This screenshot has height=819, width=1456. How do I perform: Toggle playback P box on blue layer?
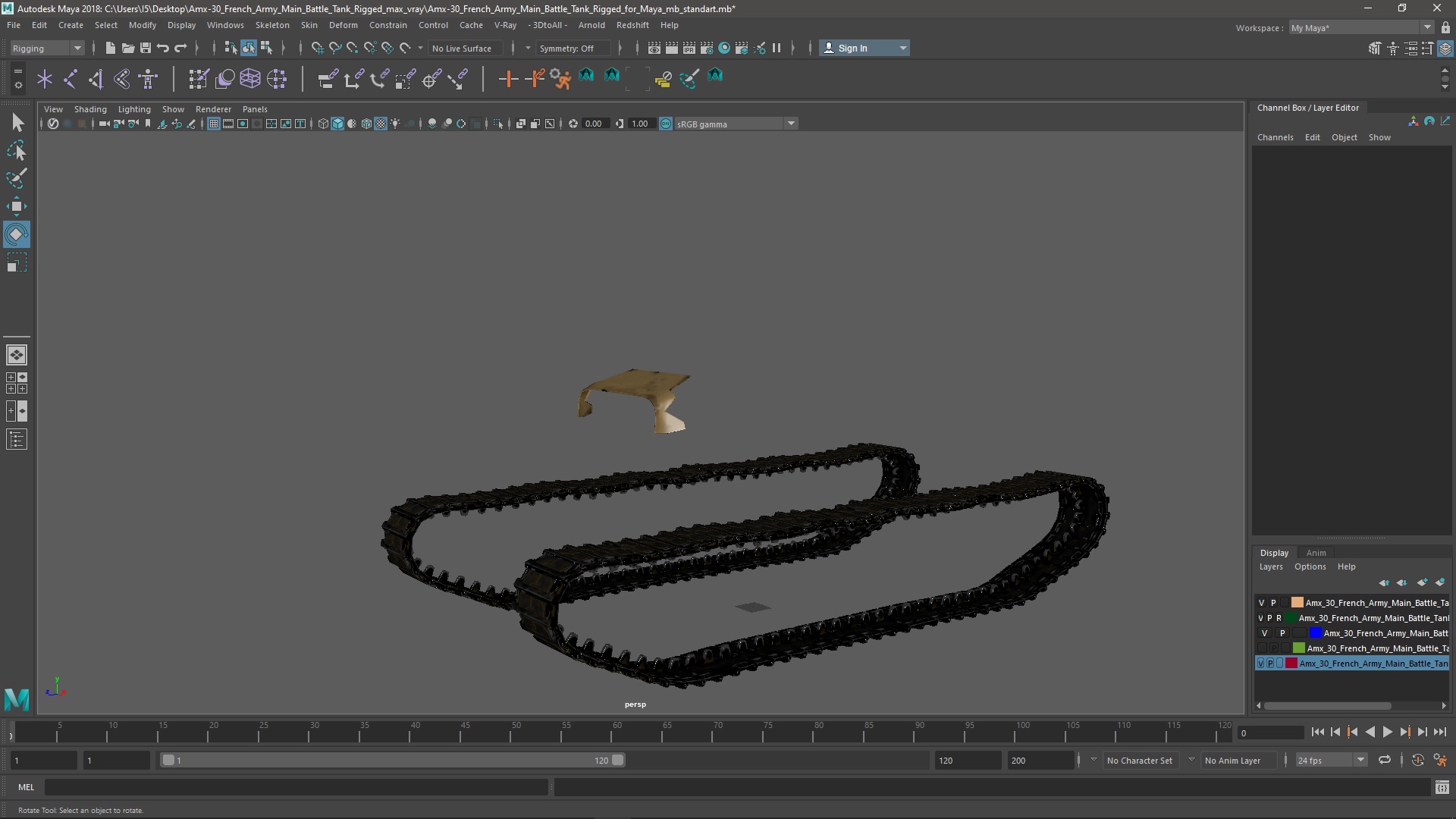[x=1282, y=633]
